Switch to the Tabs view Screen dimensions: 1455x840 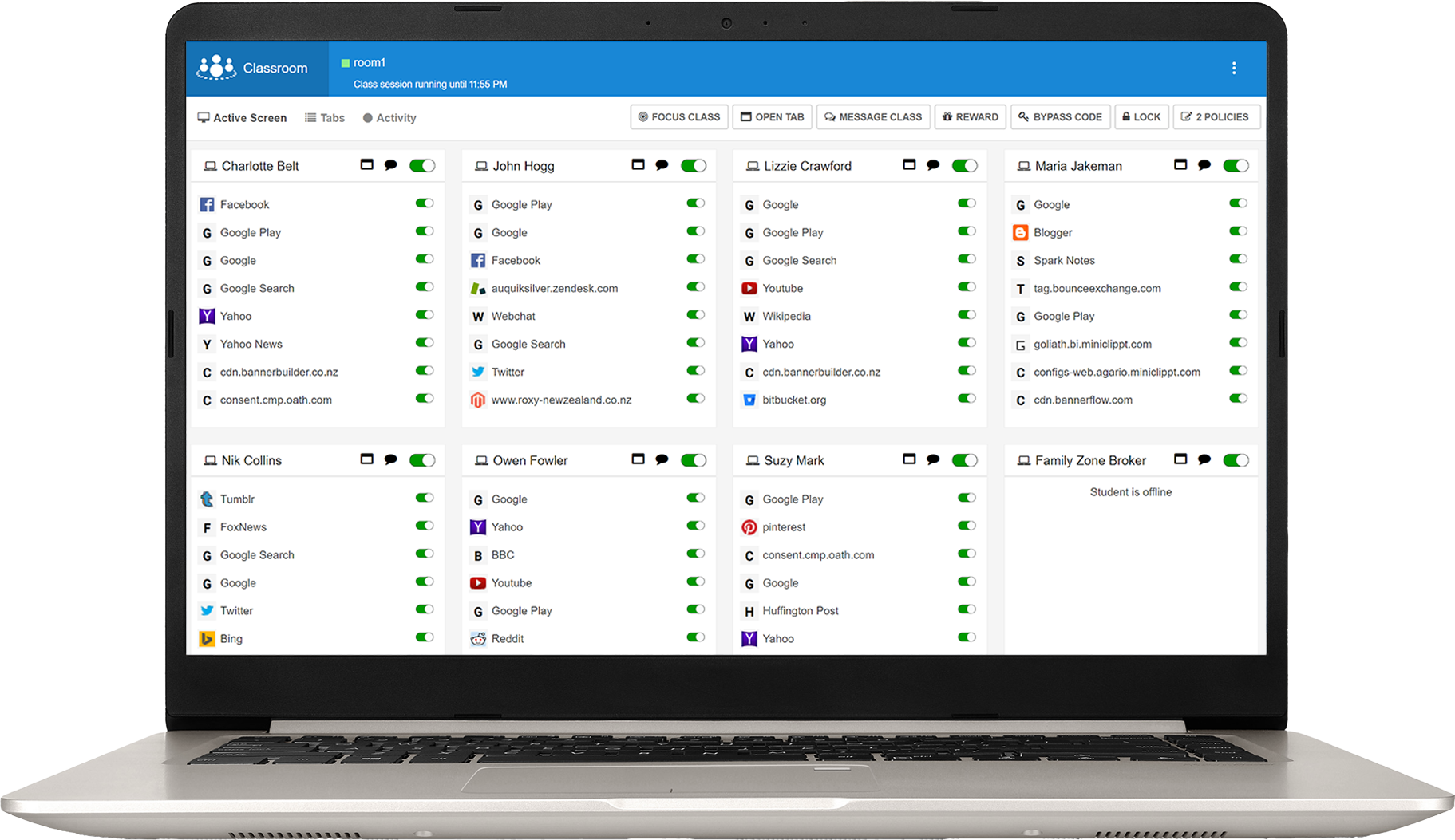point(324,117)
